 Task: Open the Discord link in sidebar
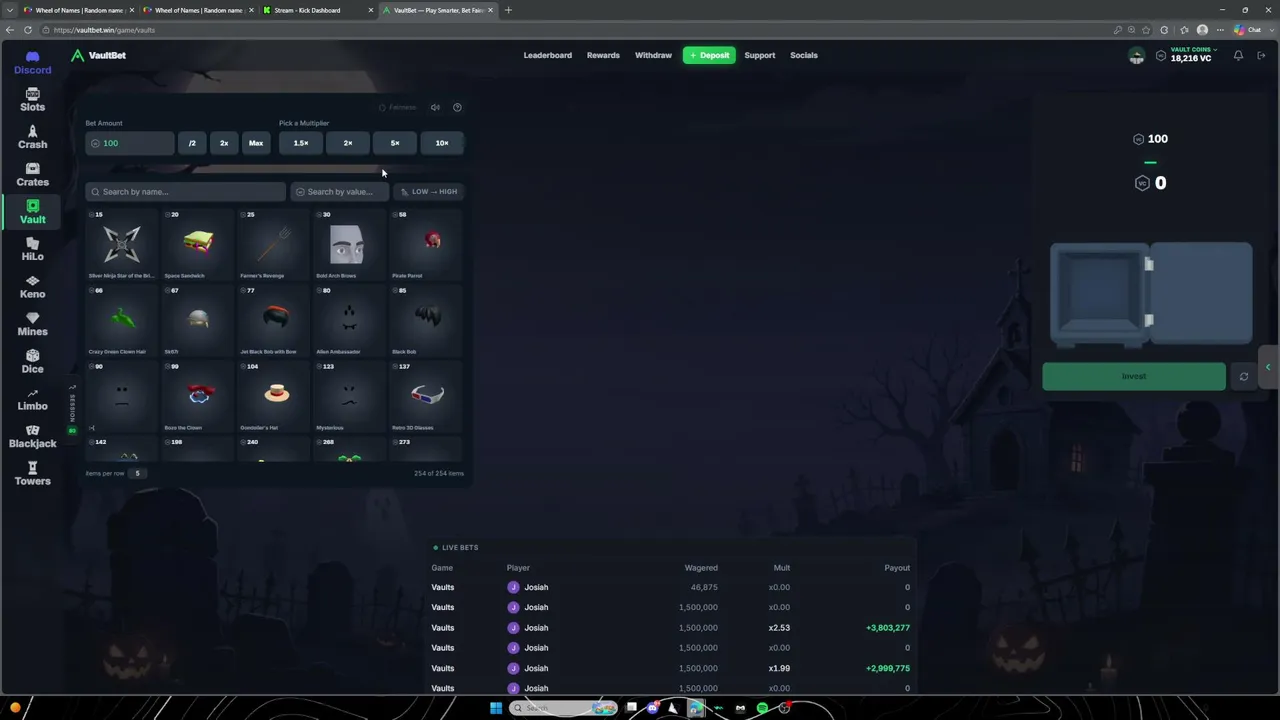32,63
